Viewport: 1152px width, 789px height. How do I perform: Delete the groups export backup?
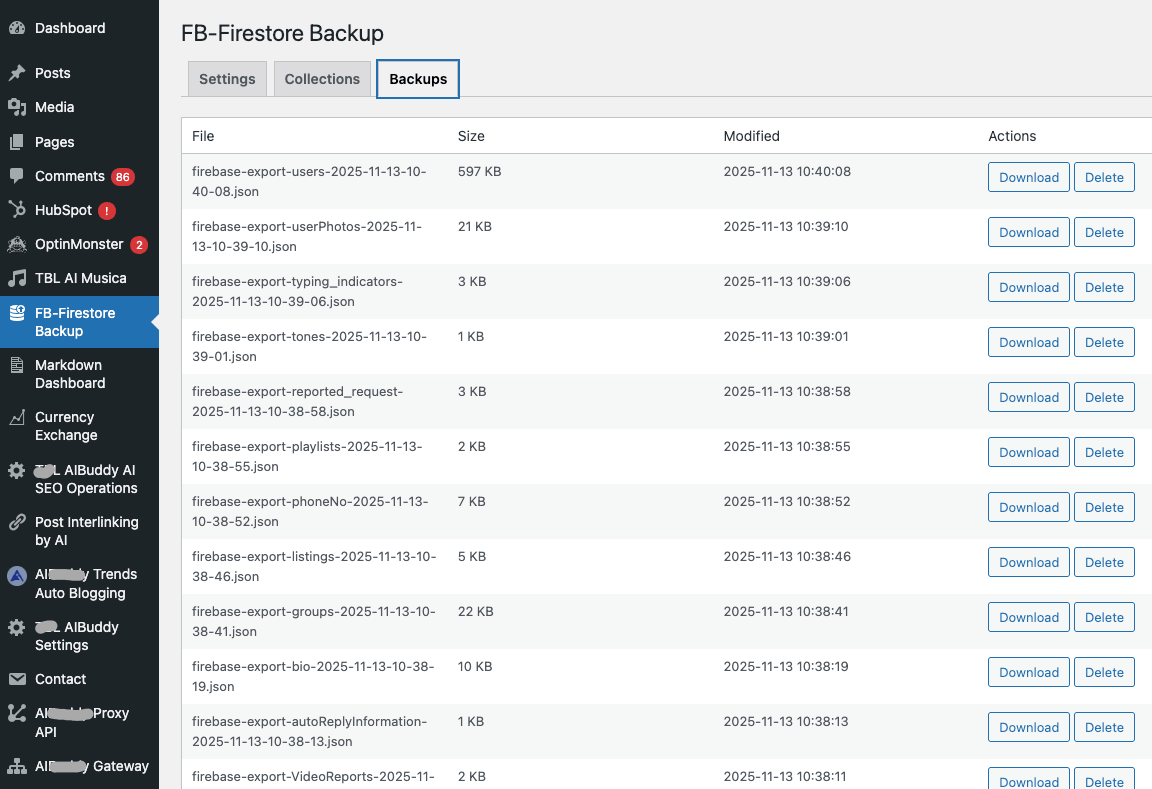(x=1104, y=617)
